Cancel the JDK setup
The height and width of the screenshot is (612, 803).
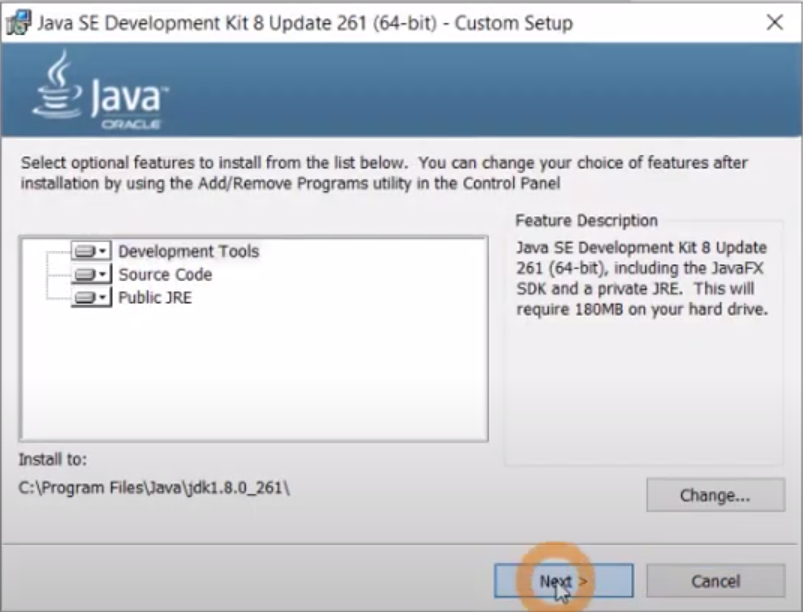715,581
